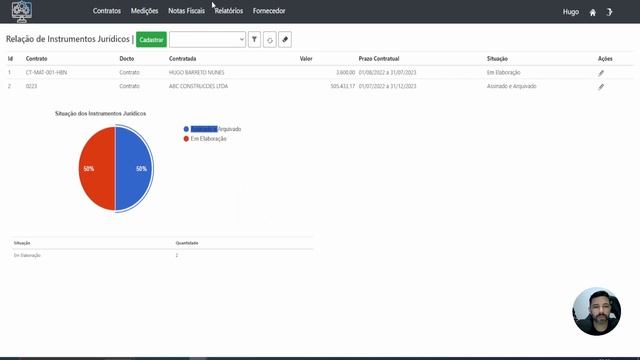This screenshot has width=640, height=360.
Task: Click the Arquivado legend label
Action: coord(216,129)
